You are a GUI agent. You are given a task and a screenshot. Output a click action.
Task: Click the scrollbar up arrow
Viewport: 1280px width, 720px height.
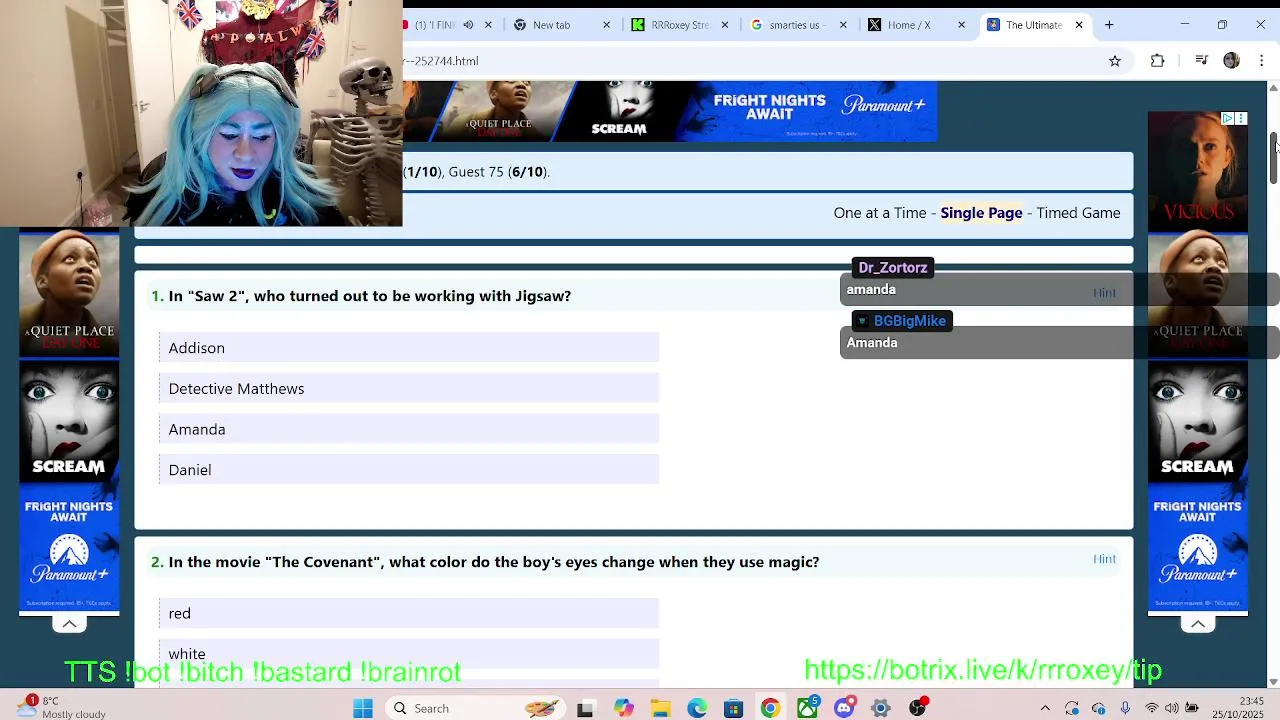[x=1273, y=88]
